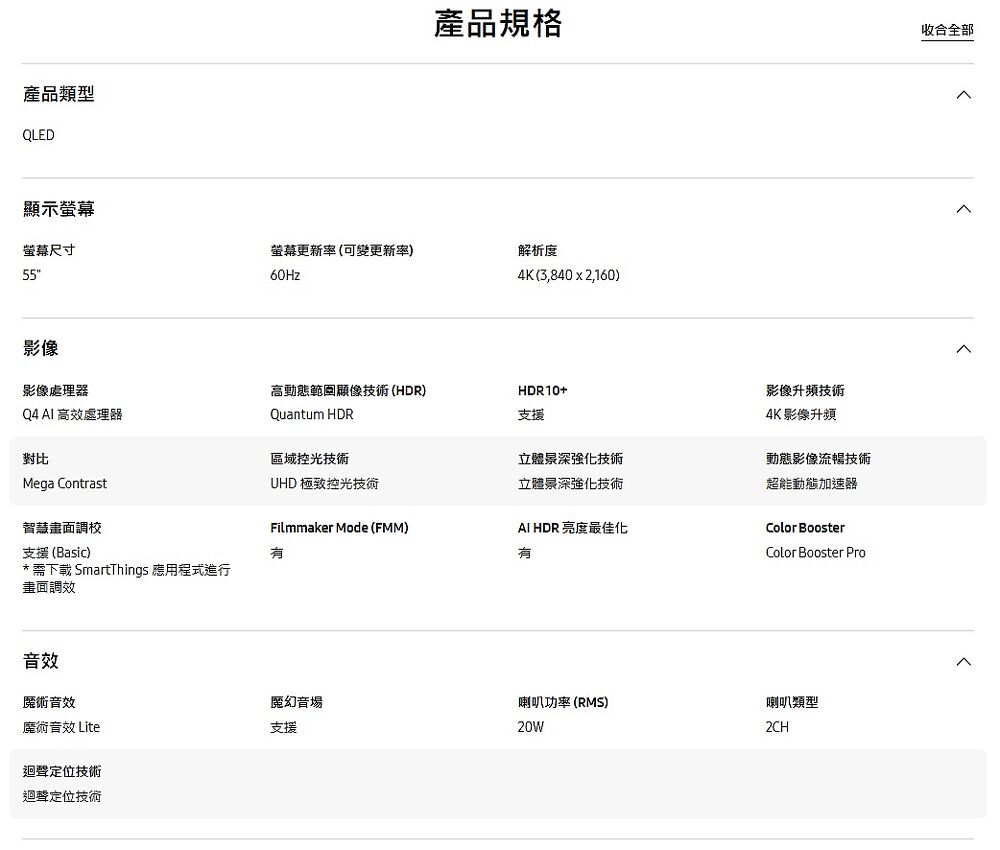Collapse the 產品類型 section chevron
The width and height of the screenshot is (1000, 850).
tap(964, 95)
